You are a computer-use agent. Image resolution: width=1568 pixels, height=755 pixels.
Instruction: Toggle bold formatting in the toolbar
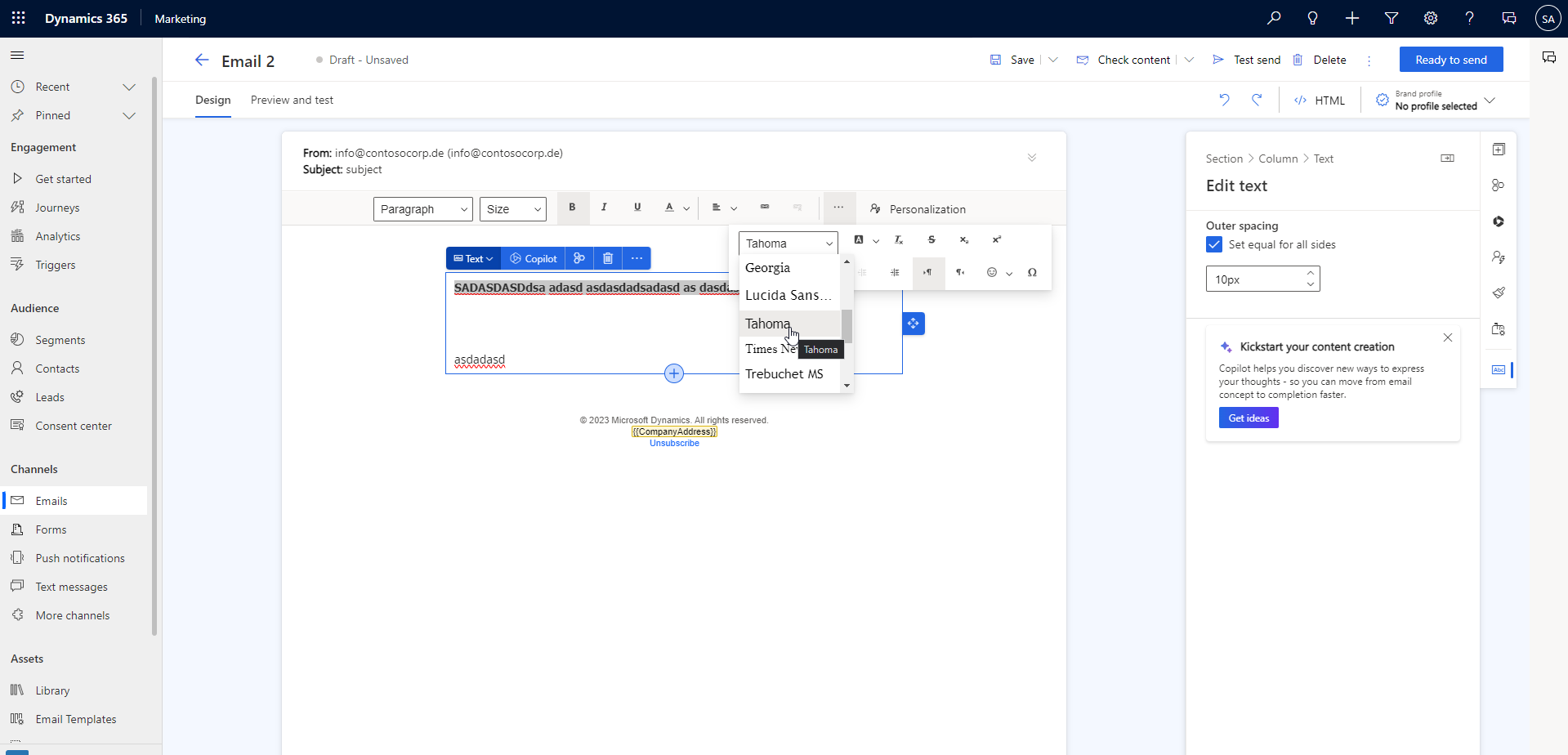point(572,208)
